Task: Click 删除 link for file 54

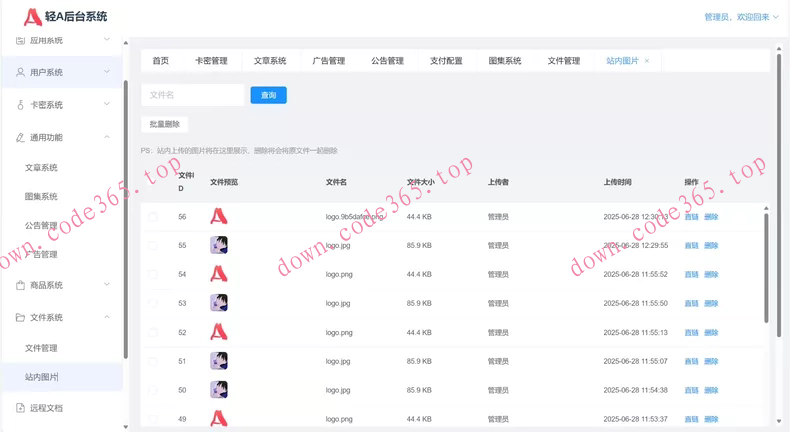Action: 711,274
